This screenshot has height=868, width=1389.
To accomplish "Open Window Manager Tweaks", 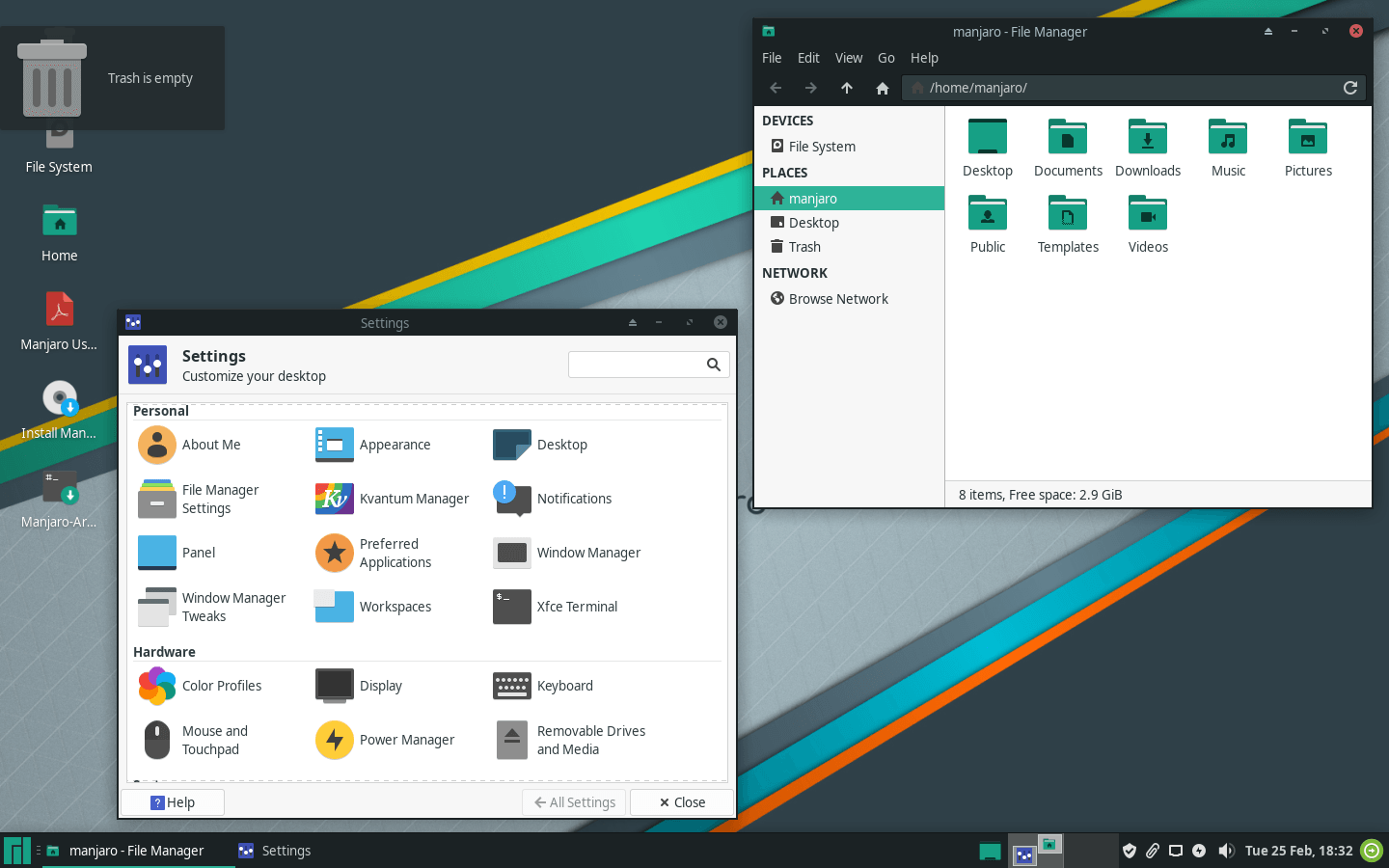I will tap(156, 607).
